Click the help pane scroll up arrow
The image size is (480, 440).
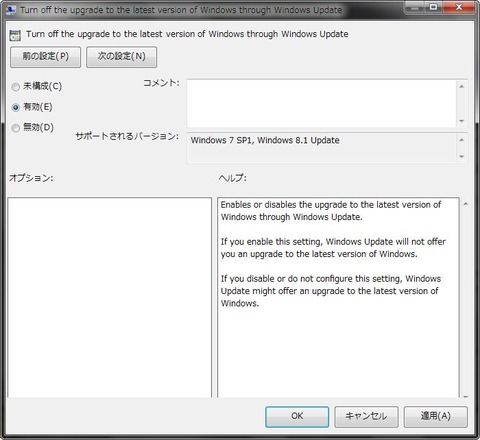click(466, 204)
